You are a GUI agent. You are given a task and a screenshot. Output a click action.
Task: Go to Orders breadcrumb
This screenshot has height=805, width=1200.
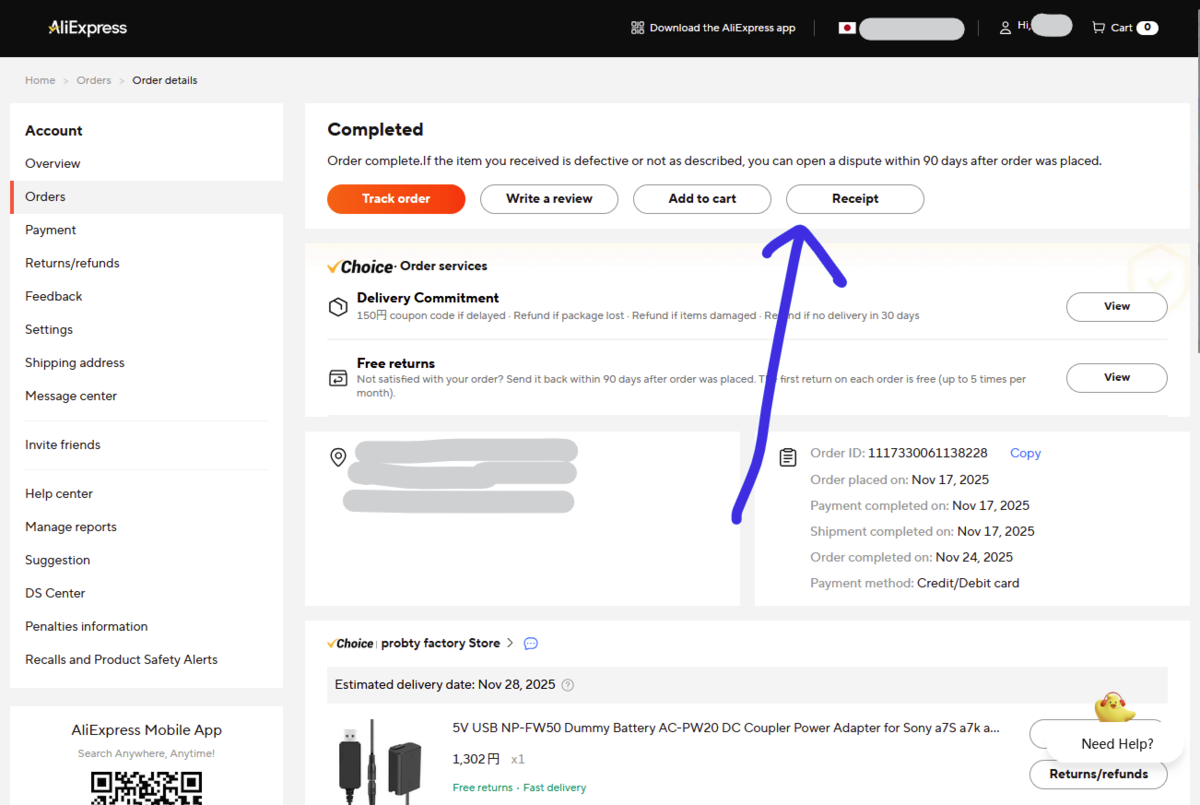94,80
